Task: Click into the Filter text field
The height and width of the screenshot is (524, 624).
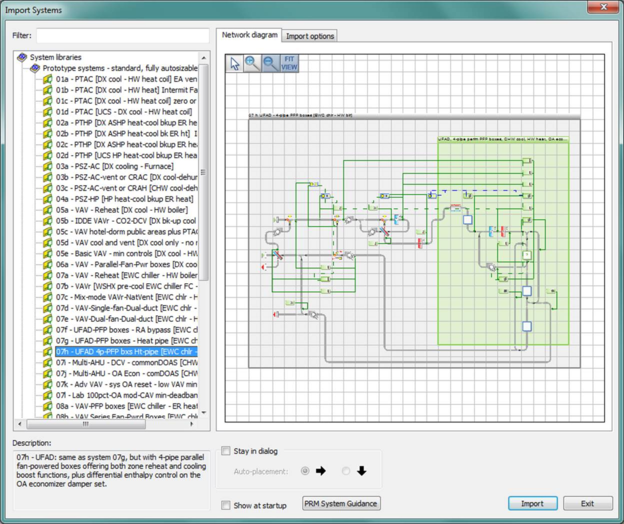Action: click(121, 35)
